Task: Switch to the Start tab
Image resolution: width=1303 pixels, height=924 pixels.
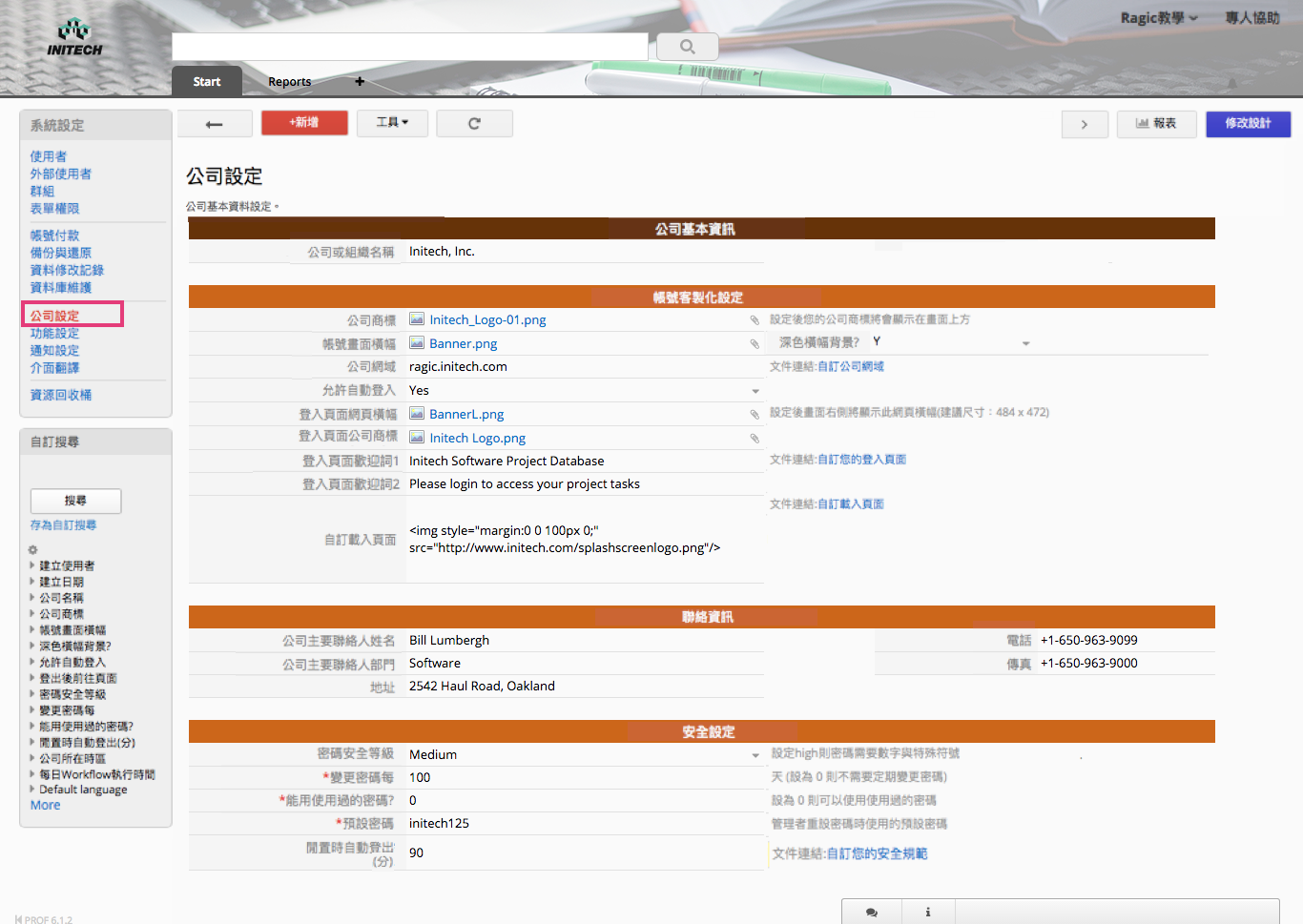Action: pyautogui.click(x=207, y=82)
